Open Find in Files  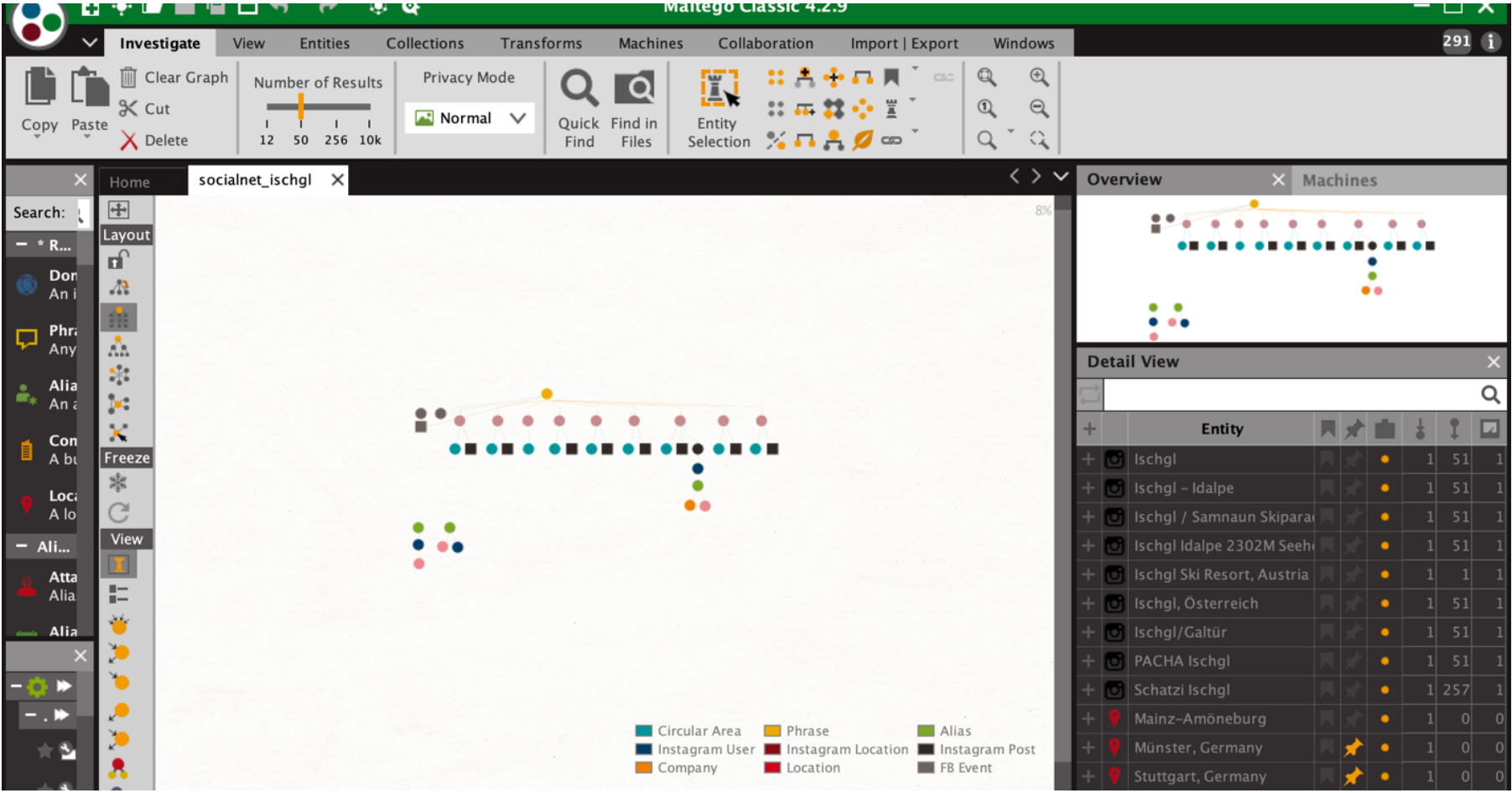636,110
